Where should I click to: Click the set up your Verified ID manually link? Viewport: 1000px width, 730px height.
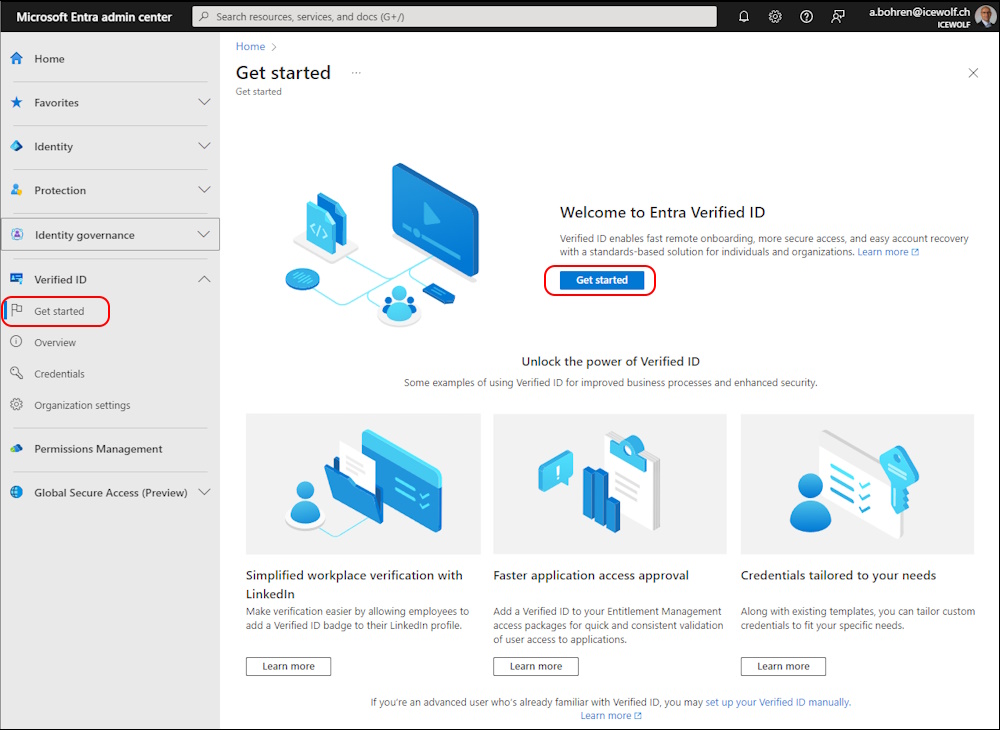click(777, 702)
